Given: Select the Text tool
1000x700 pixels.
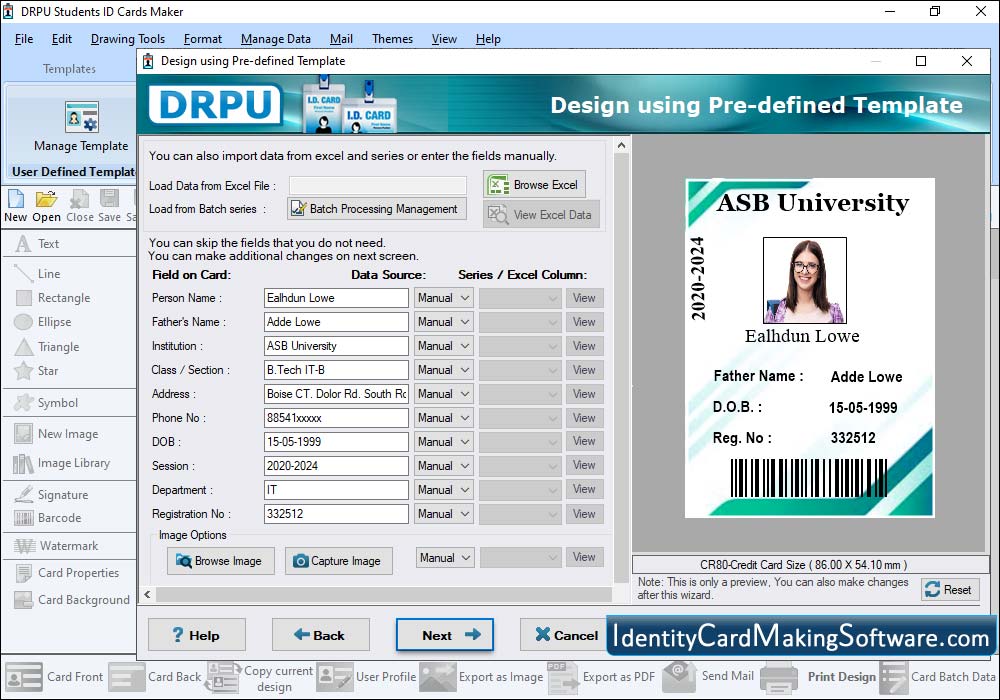Looking at the screenshot, I should click(36, 244).
